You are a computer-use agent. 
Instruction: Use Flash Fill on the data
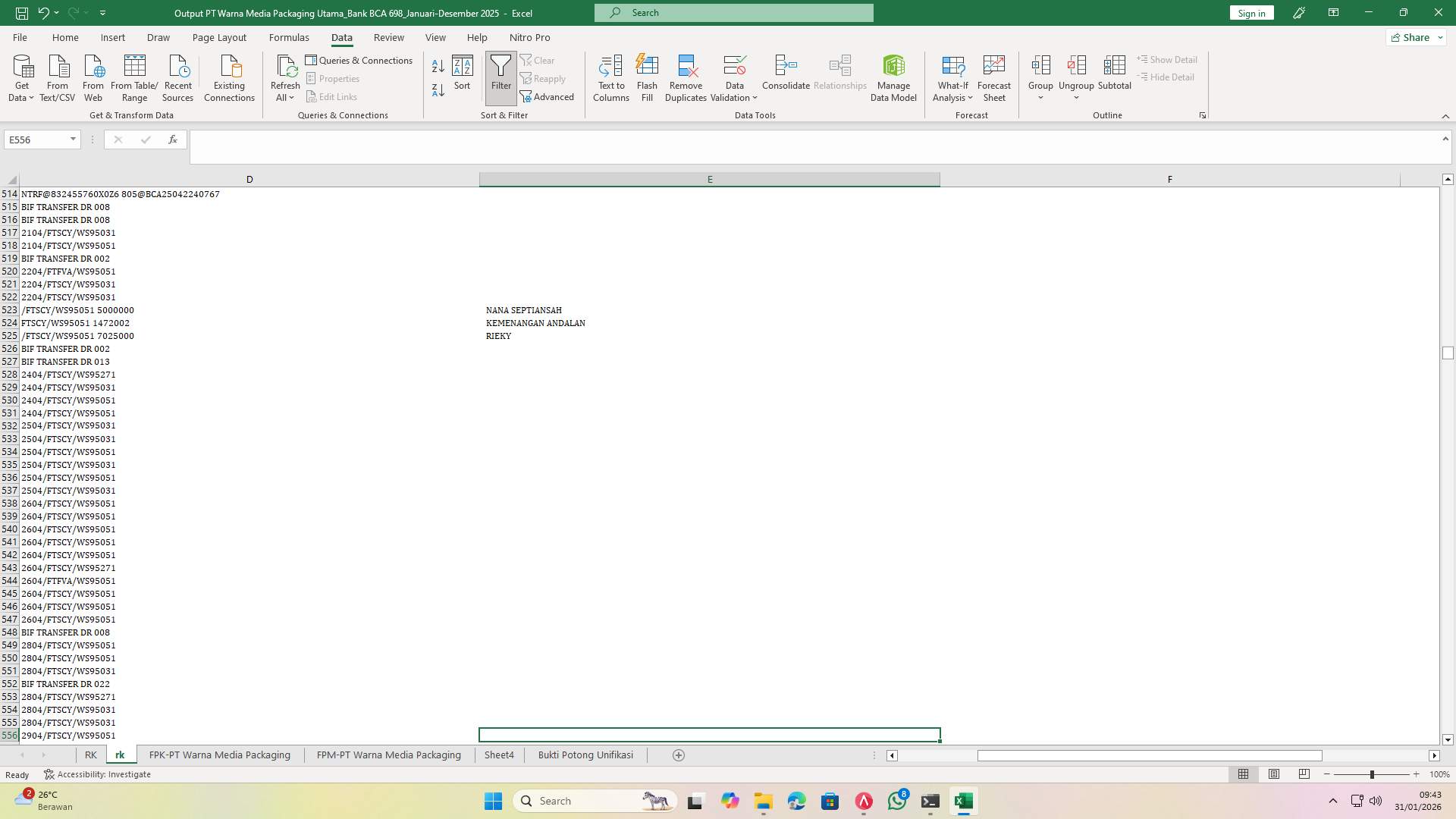point(647,76)
